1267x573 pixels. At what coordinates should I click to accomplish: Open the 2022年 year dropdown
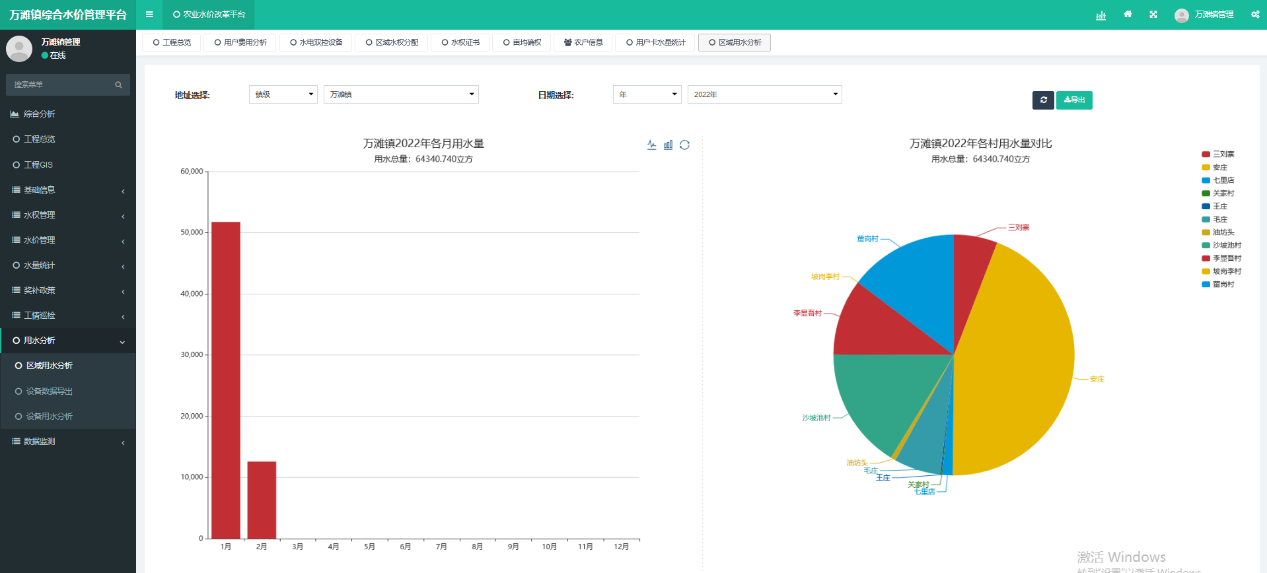[x=764, y=94]
